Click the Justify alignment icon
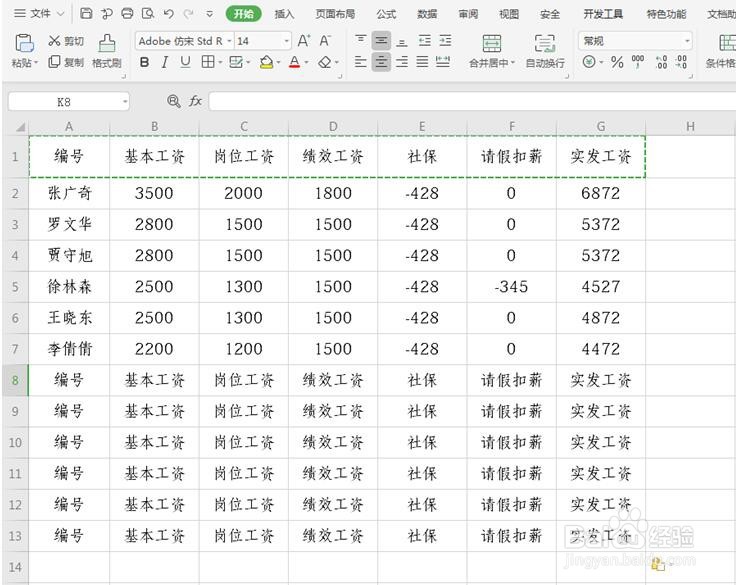Viewport: 736px width, 585px height. [x=422, y=62]
